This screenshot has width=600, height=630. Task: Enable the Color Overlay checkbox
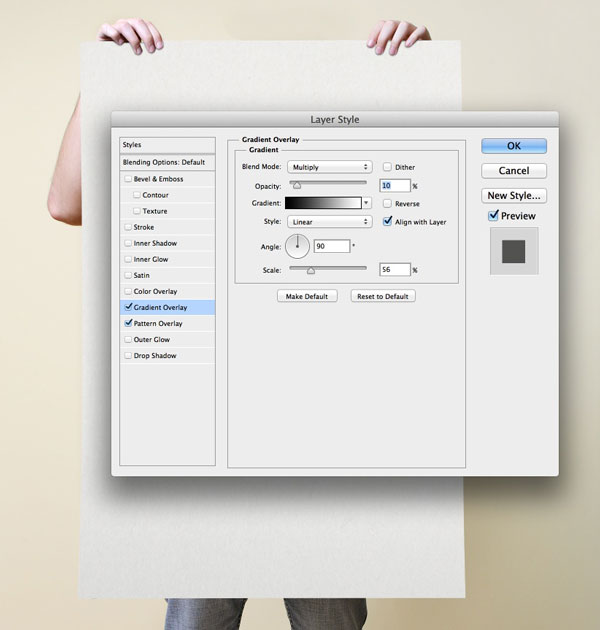(128, 291)
